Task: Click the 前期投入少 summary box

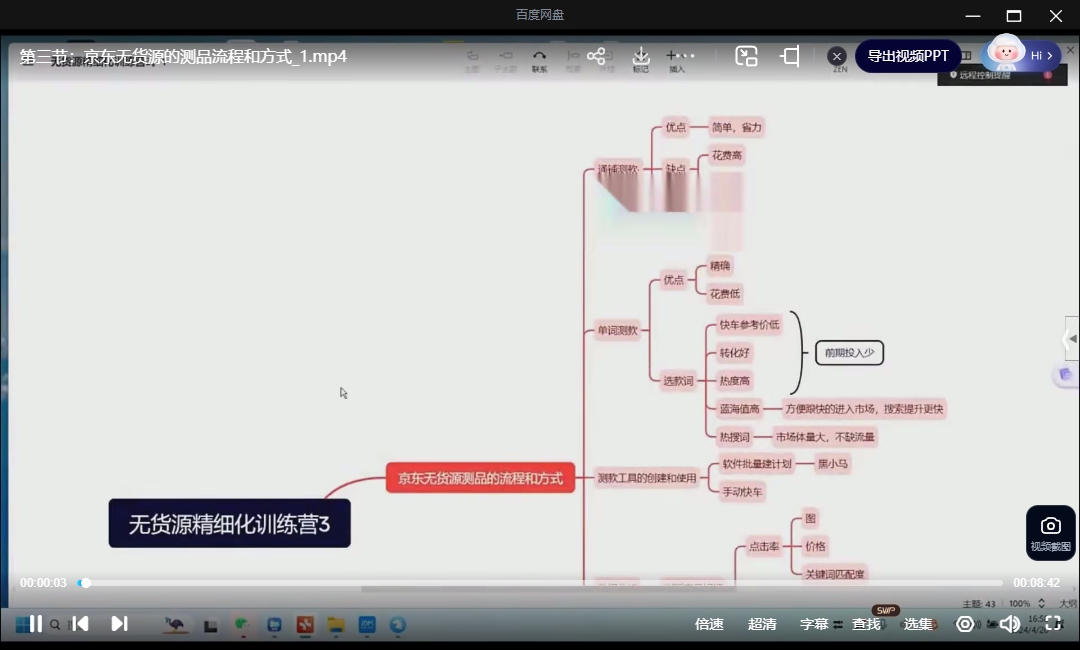Action: click(x=849, y=353)
